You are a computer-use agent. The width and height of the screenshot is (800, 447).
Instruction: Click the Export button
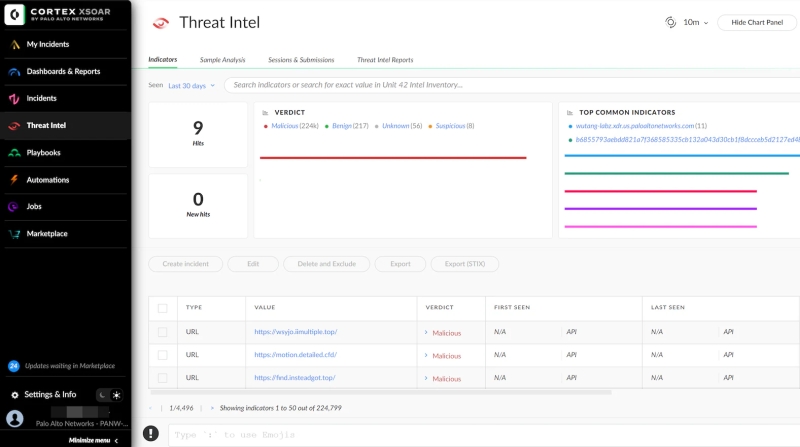click(x=400, y=264)
